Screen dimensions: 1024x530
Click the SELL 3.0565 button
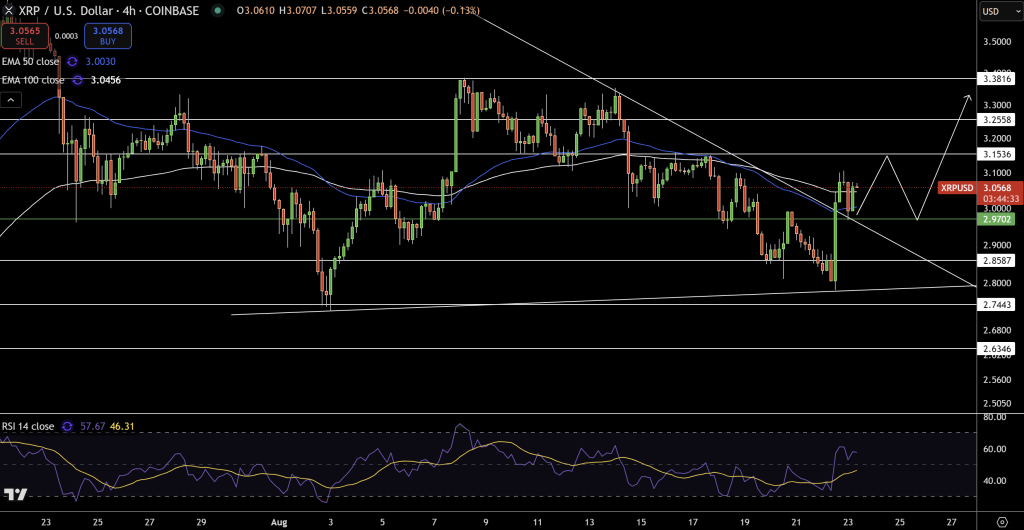click(24, 36)
